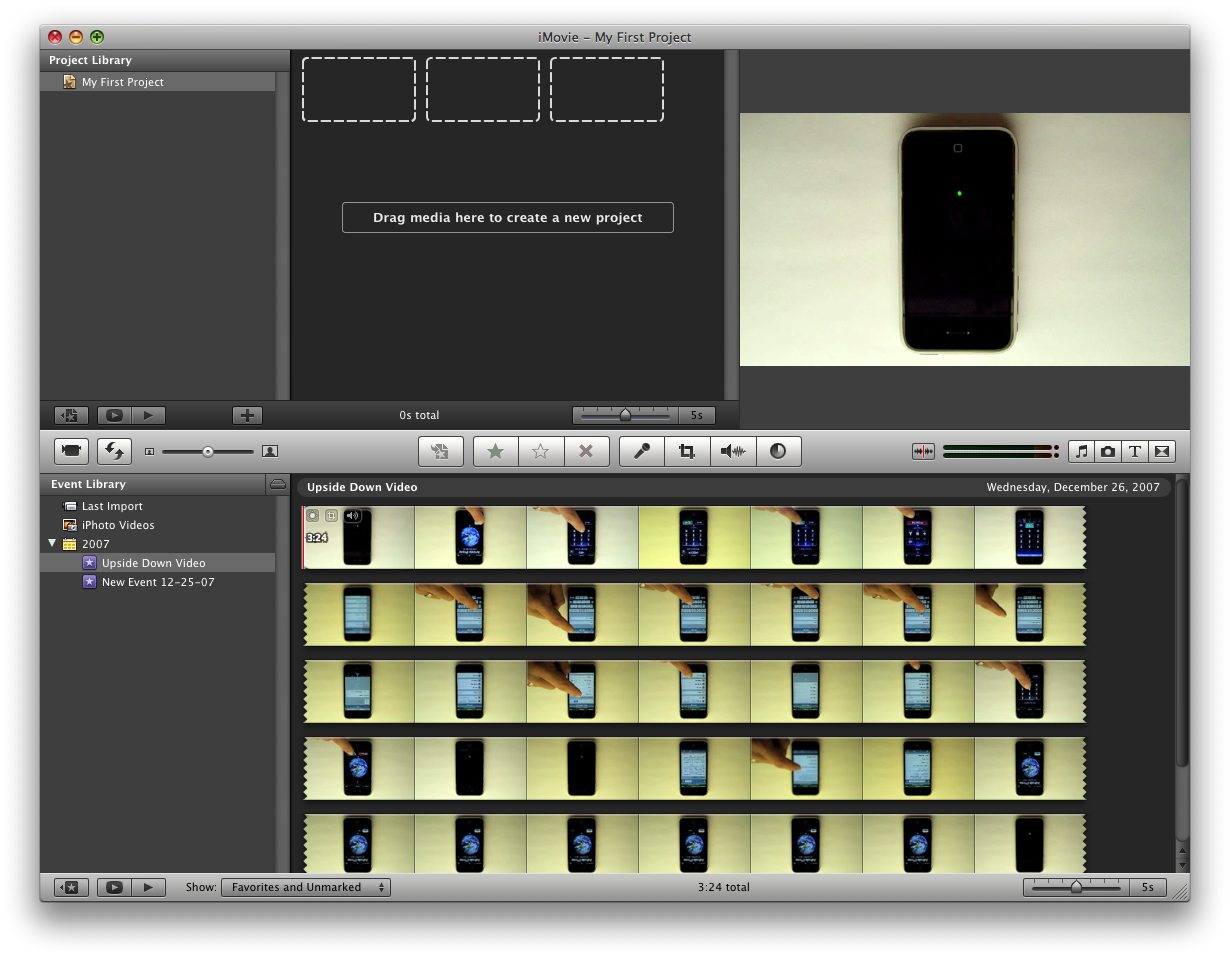
Task: Click the "5s" label in the event browser
Action: click(1148, 887)
